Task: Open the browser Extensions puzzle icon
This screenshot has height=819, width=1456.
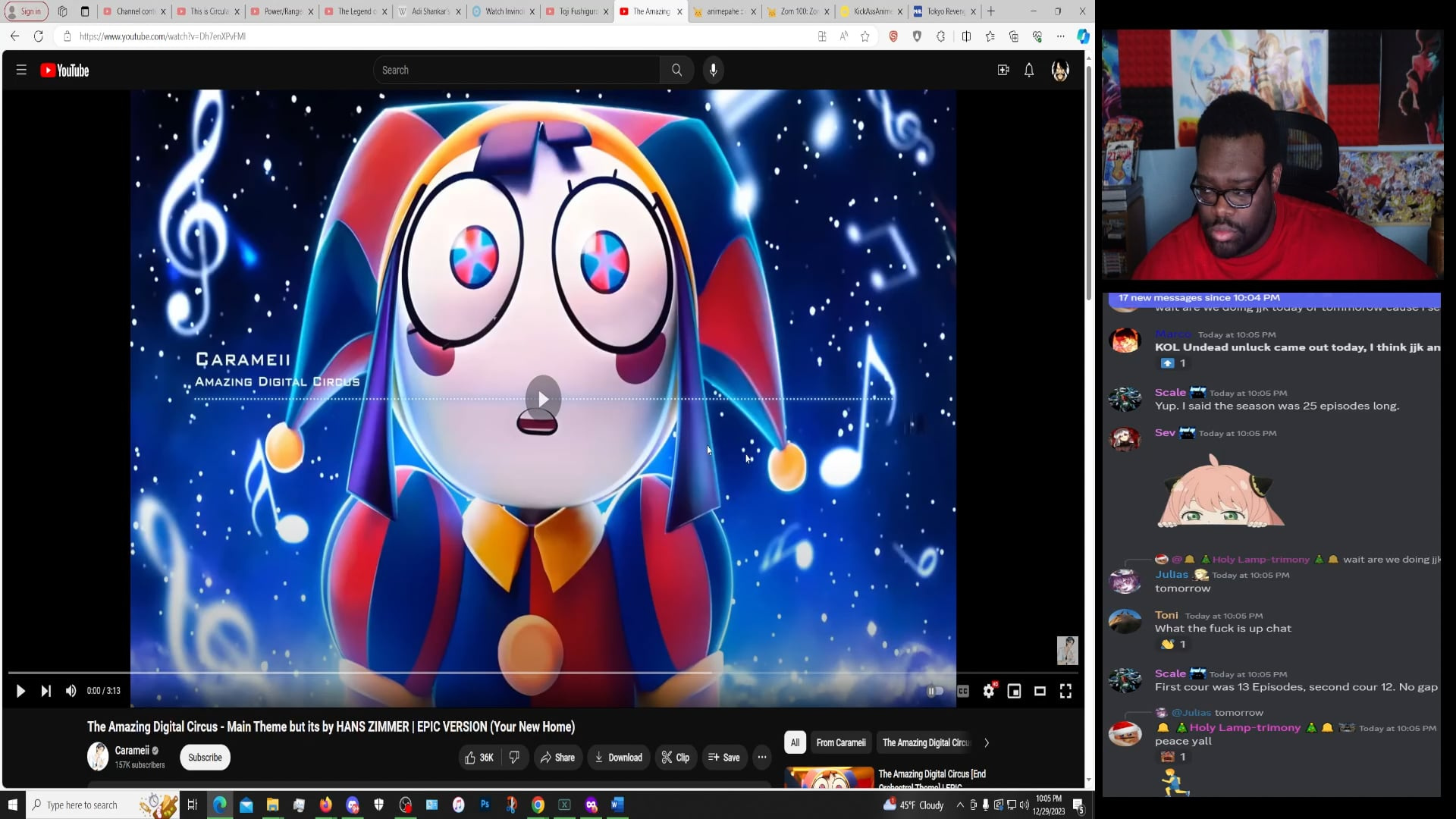Action: tap(941, 36)
